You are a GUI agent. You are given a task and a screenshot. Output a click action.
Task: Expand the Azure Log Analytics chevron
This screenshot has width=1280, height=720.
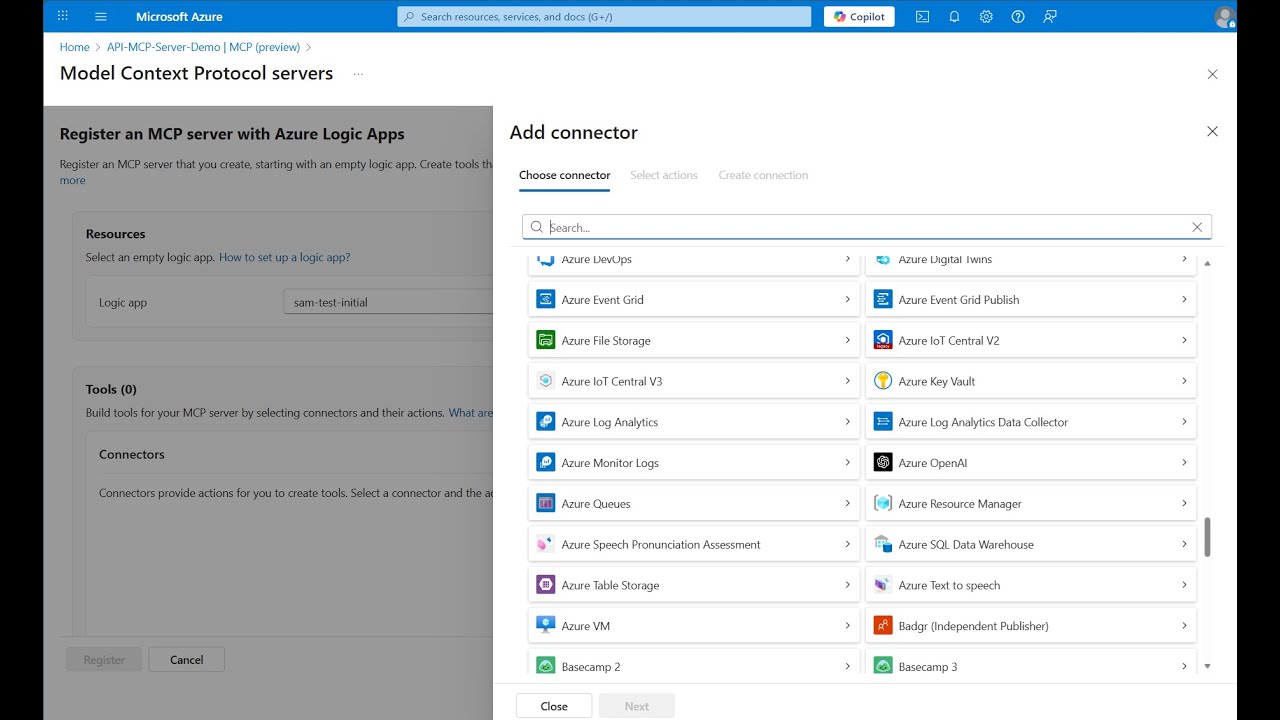click(847, 422)
